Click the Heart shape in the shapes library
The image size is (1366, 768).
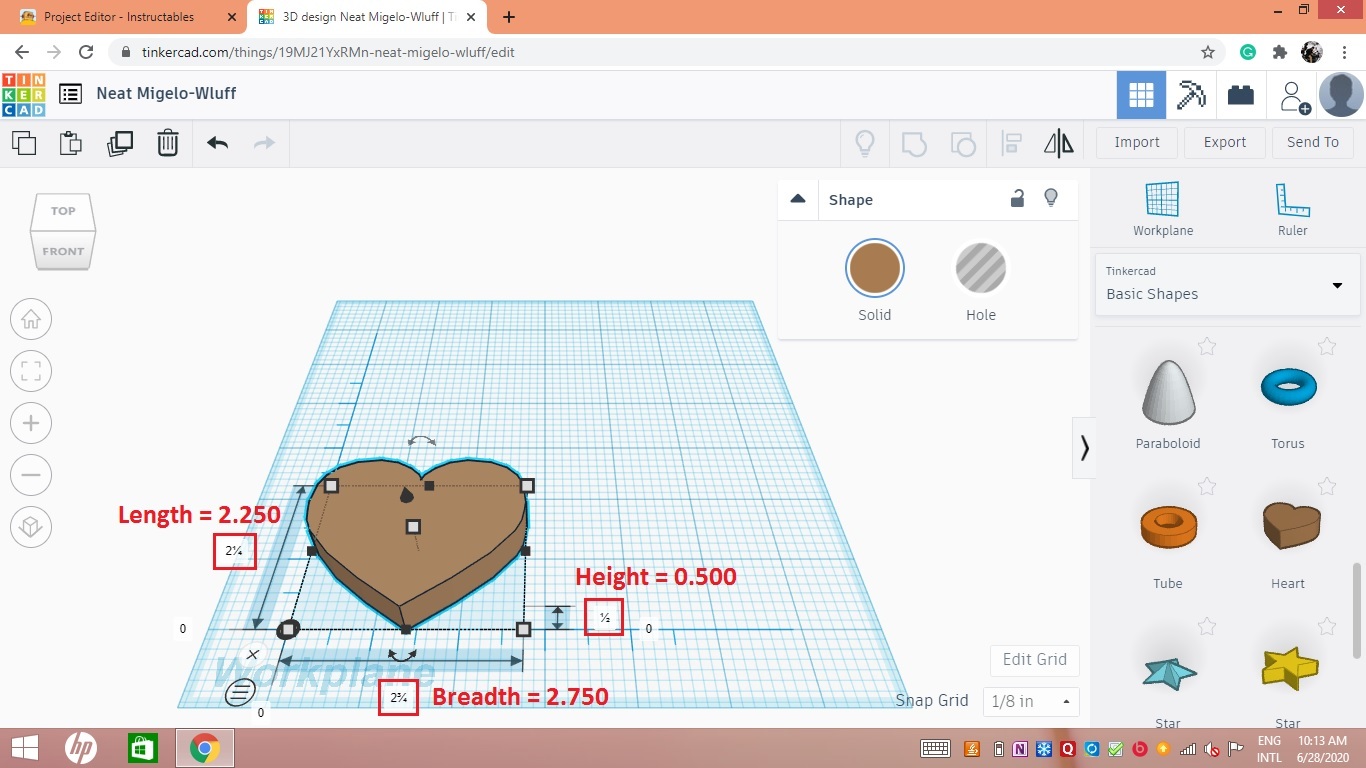[1288, 525]
